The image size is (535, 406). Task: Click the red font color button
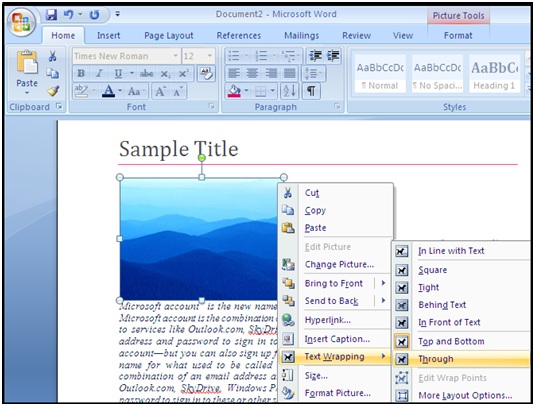coord(109,91)
